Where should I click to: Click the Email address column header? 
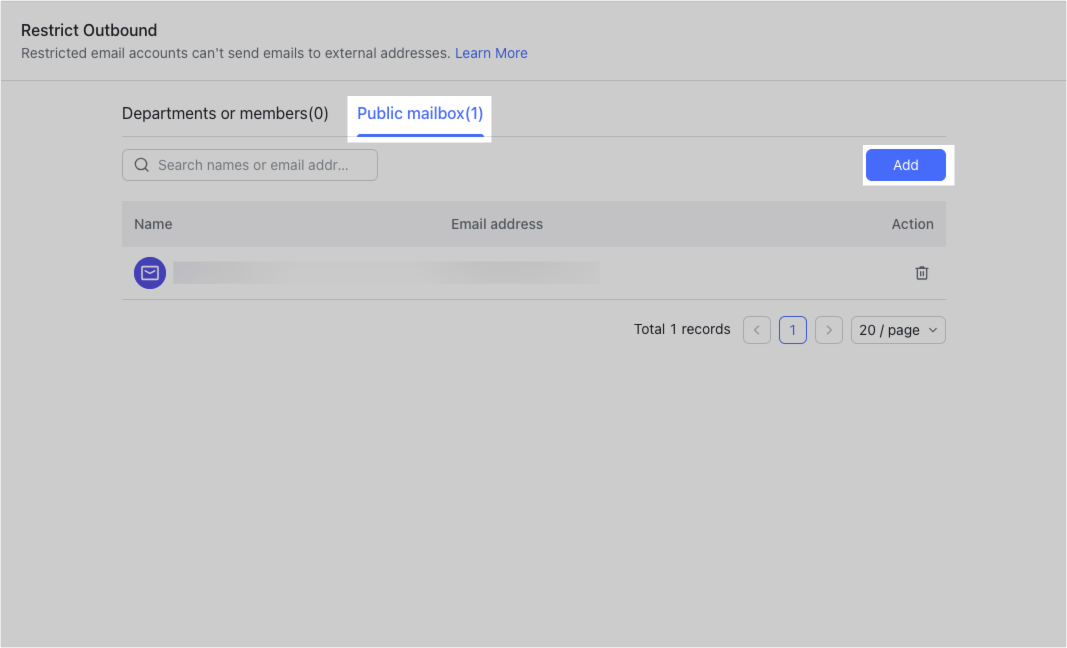tap(497, 223)
